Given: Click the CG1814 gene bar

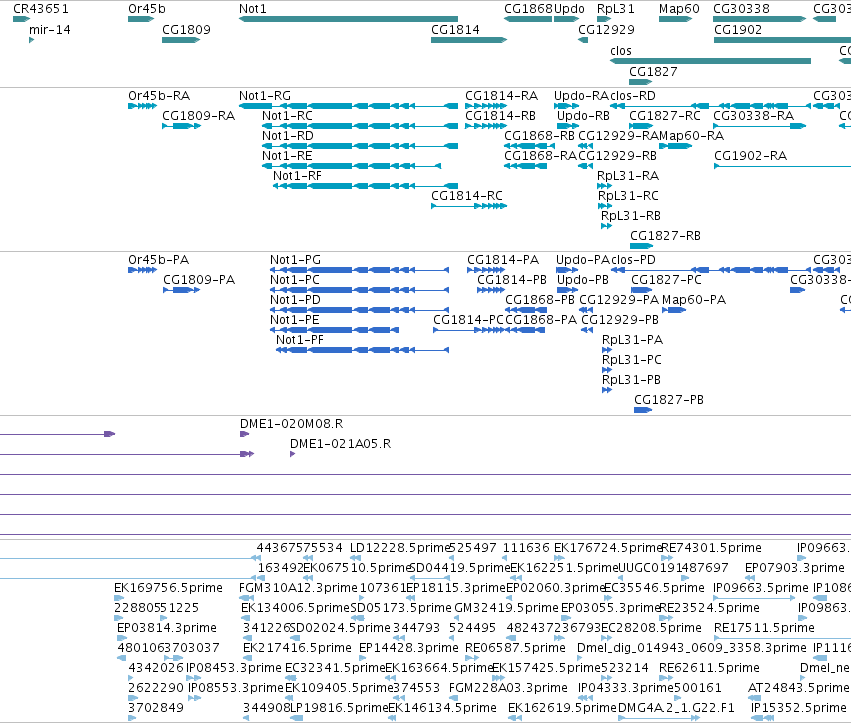Looking at the screenshot, I should [469, 40].
